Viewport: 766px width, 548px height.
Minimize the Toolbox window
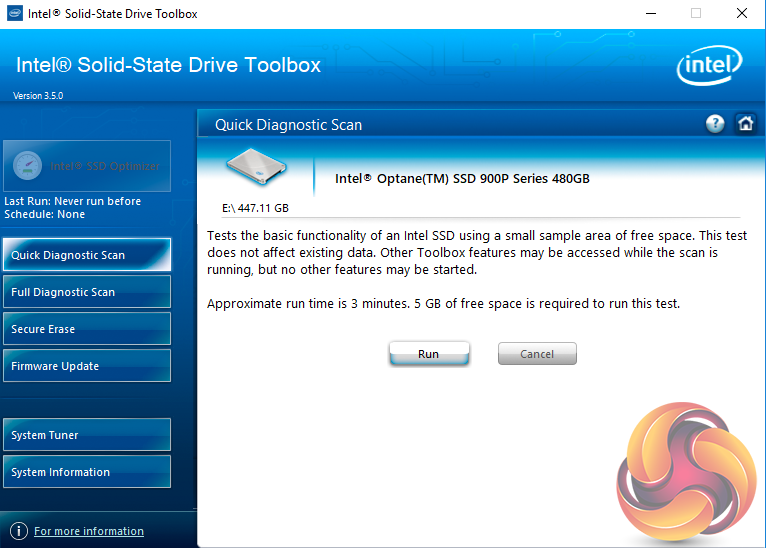coord(651,14)
